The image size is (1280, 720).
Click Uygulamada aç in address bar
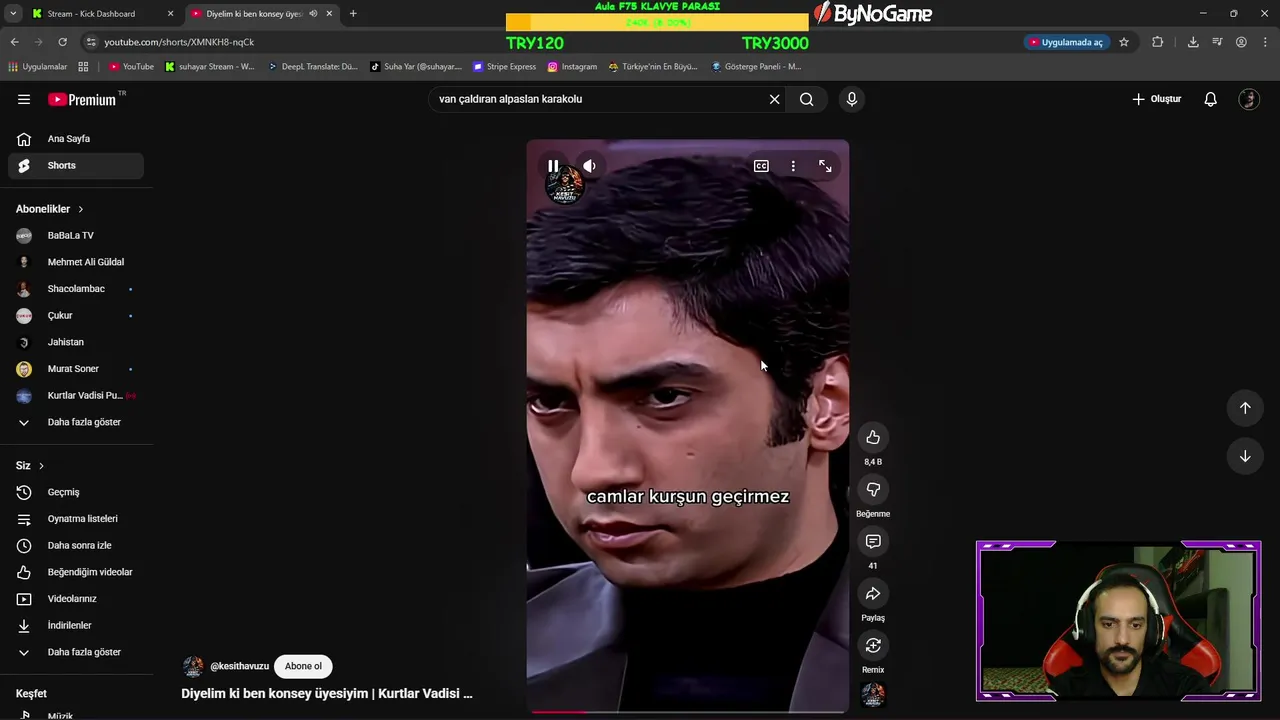tap(1066, 42)
